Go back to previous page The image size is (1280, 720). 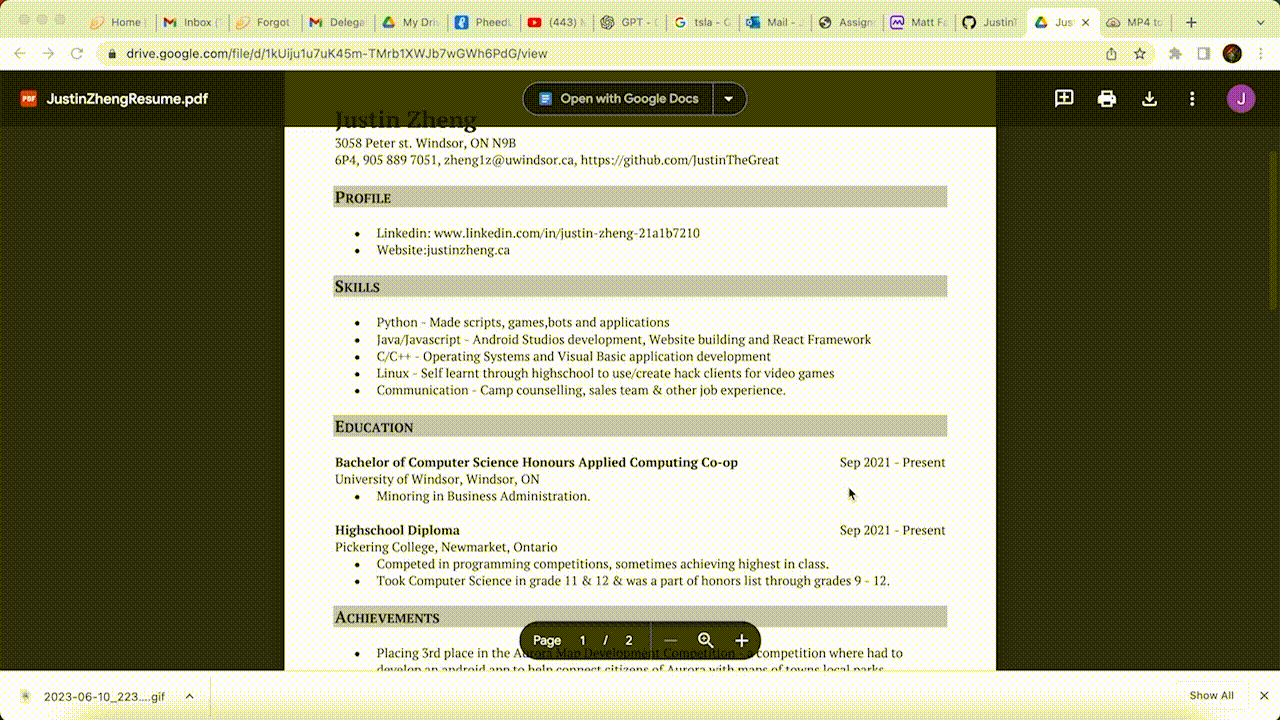(x=21, y=54)
